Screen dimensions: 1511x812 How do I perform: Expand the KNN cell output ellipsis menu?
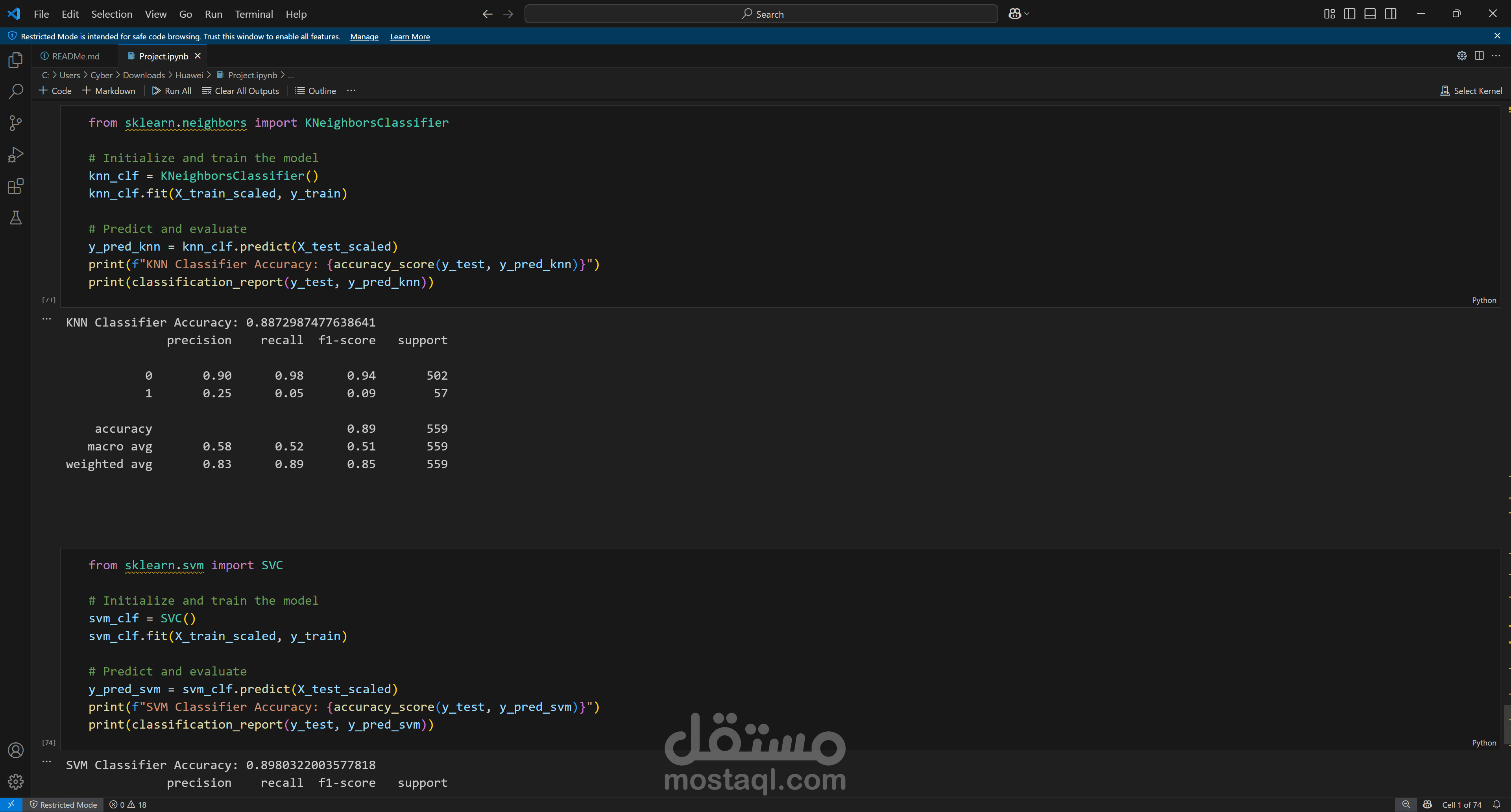coord(47,319)
